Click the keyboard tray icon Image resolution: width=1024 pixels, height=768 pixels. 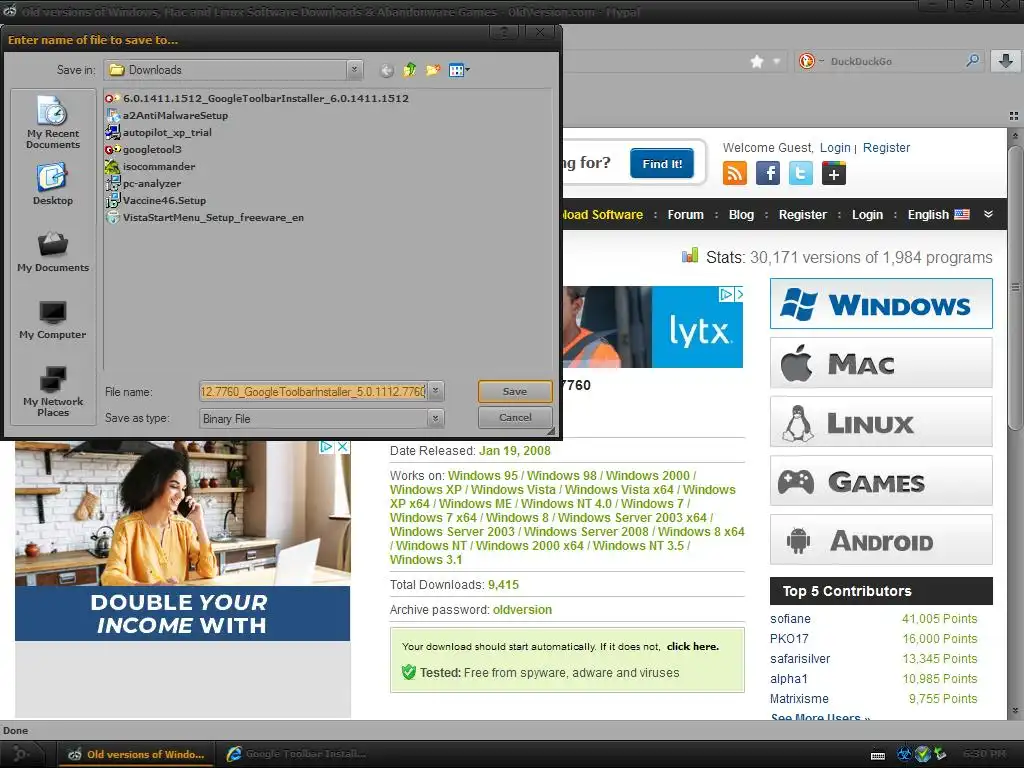point(878,756)
